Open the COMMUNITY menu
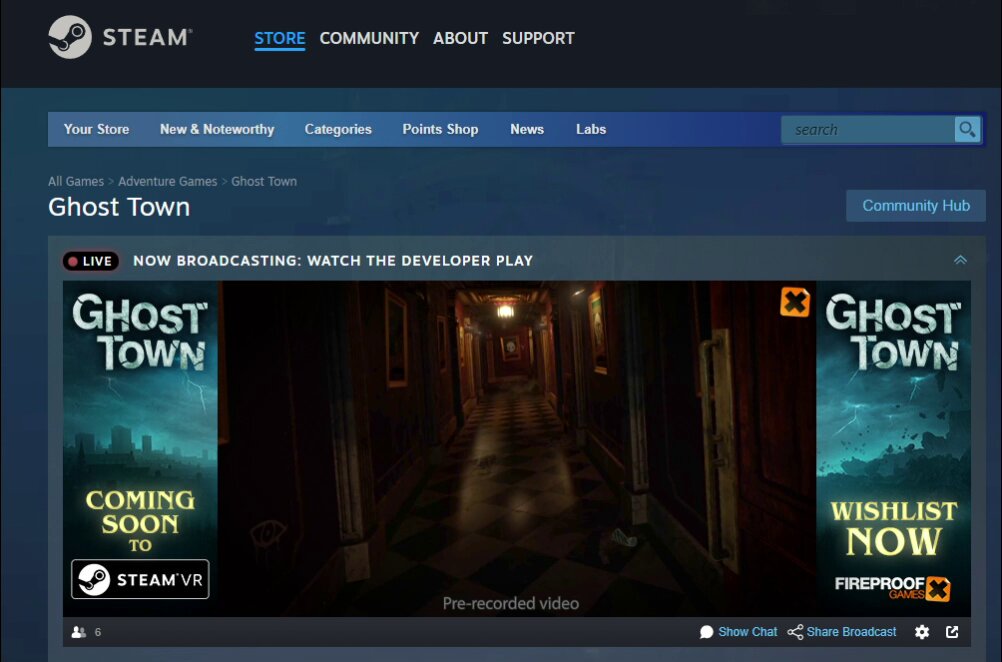Image resolution: width=1002 pixels, height=662 pixels. [369, 38]
